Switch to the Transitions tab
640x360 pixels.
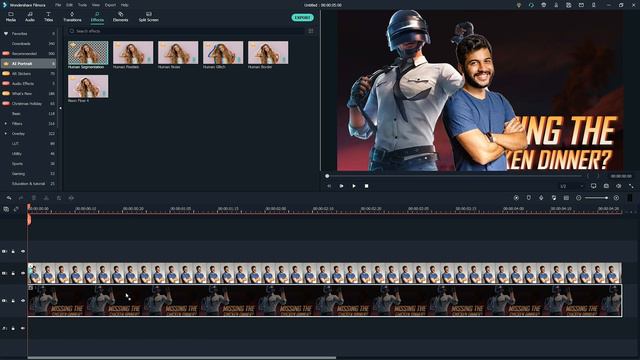(x=72, y=17)
